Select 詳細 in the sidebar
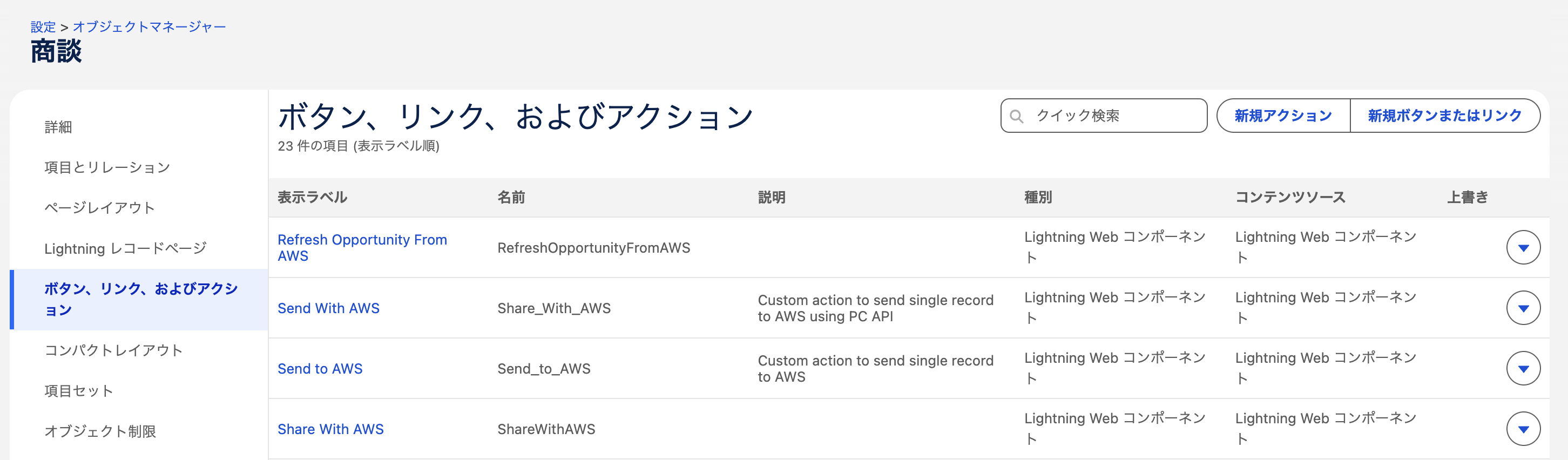 coord(58,127)
